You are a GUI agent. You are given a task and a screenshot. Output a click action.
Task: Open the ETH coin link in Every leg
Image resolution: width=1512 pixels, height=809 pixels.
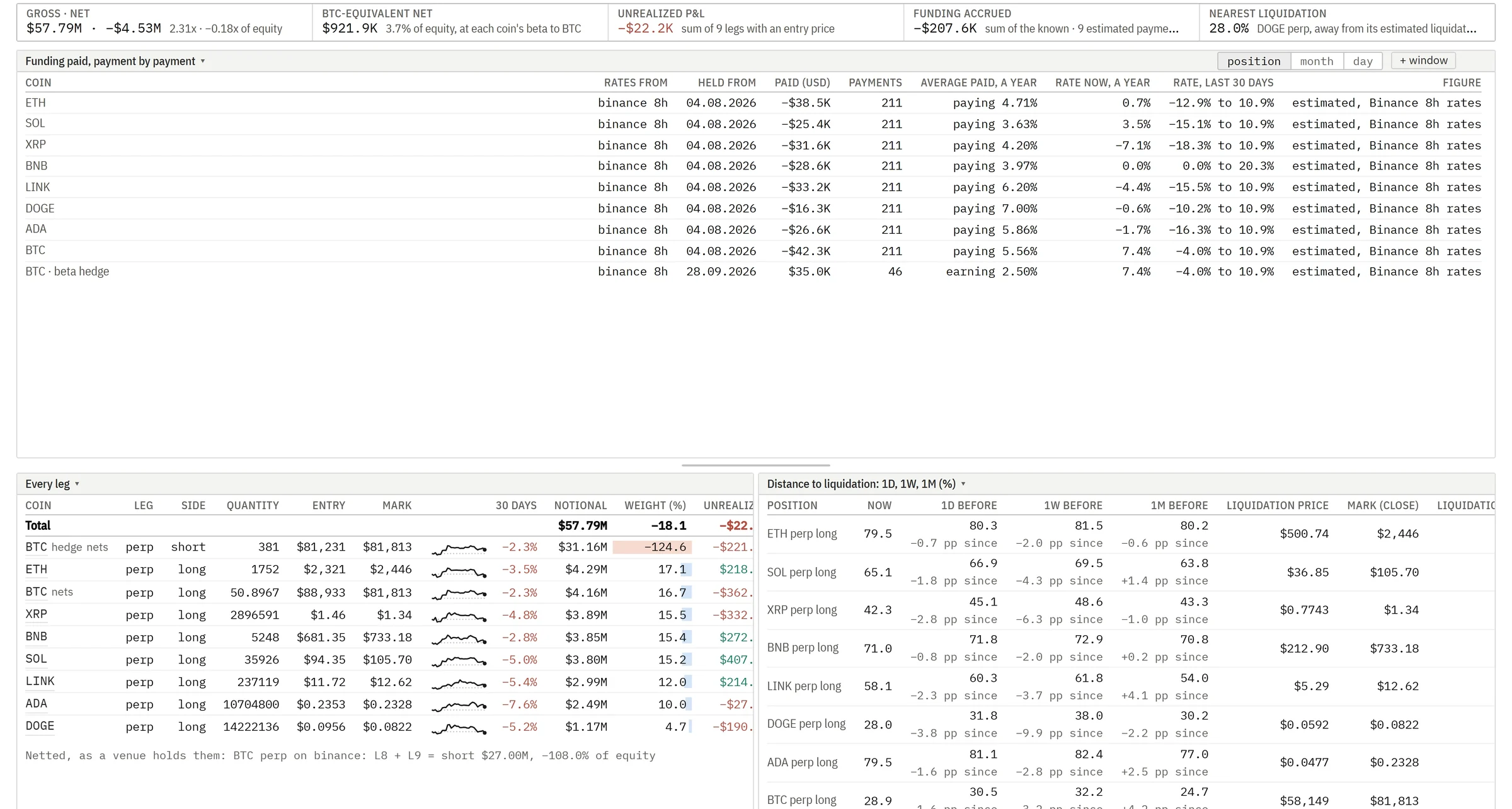(x=36, y=569)
